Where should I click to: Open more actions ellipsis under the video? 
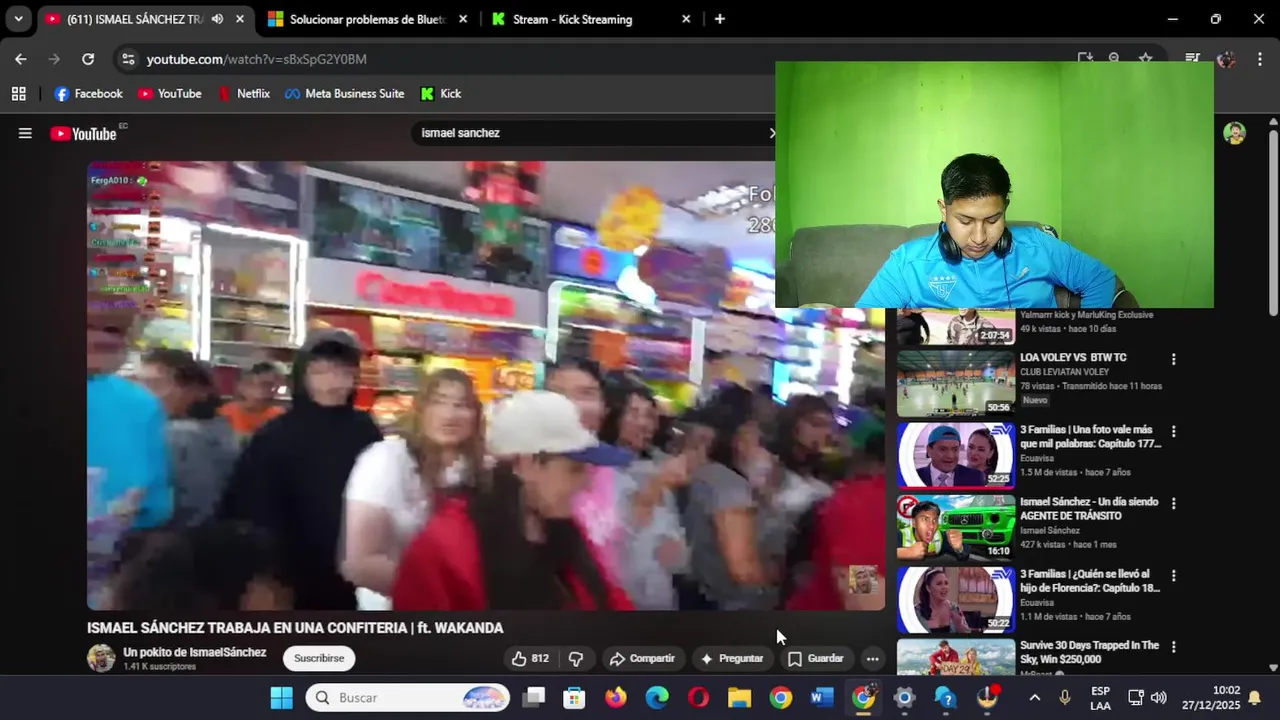(x=872, y=658)
